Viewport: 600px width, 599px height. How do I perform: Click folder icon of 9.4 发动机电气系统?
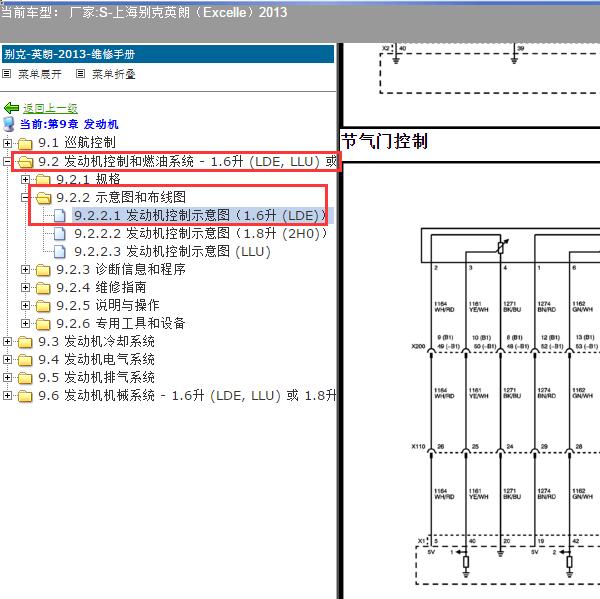coord(25,360)
